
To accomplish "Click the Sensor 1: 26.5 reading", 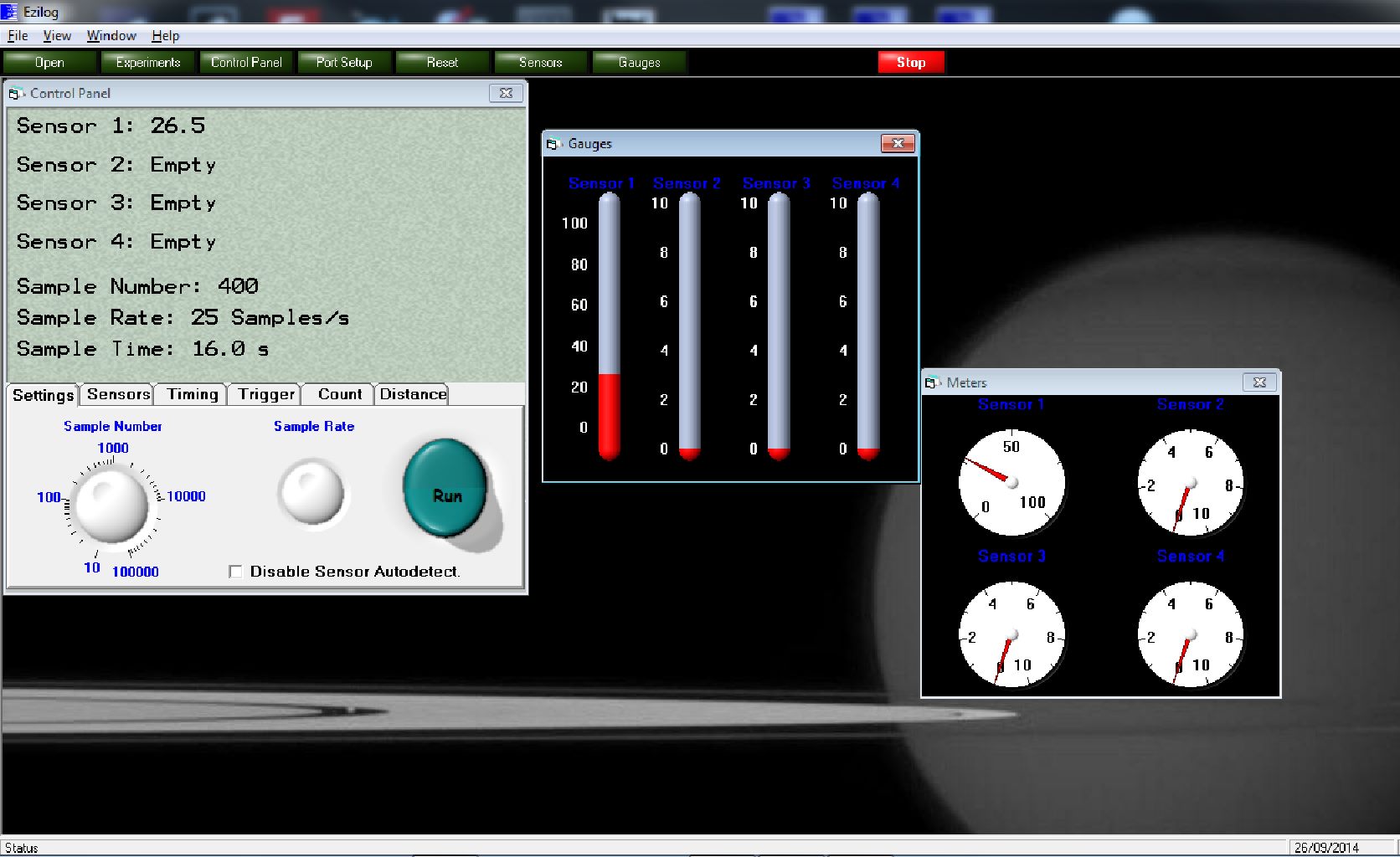I will tap(111, 126).
